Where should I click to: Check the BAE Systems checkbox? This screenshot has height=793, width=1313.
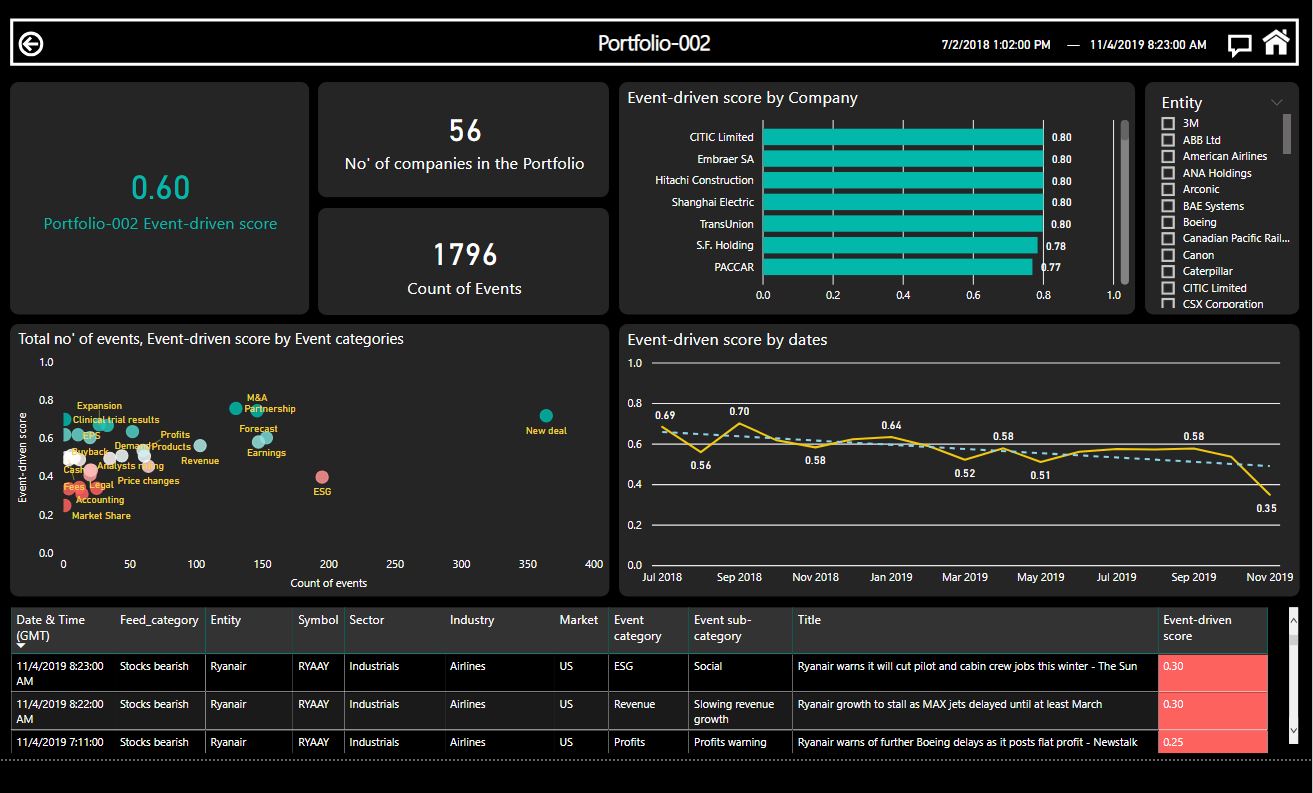(x=1167, y=206)
